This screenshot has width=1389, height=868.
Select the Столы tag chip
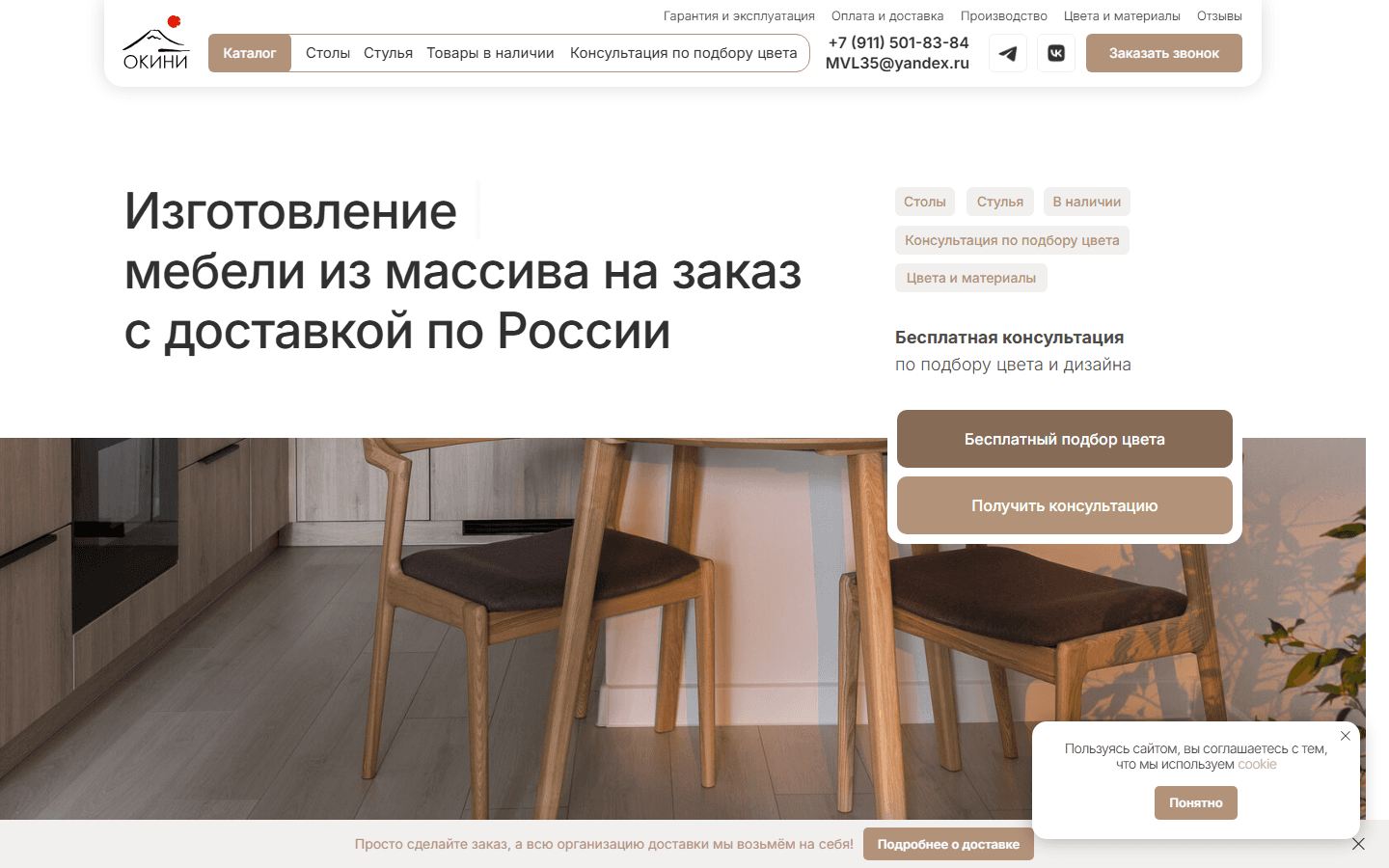click(925, 202)
